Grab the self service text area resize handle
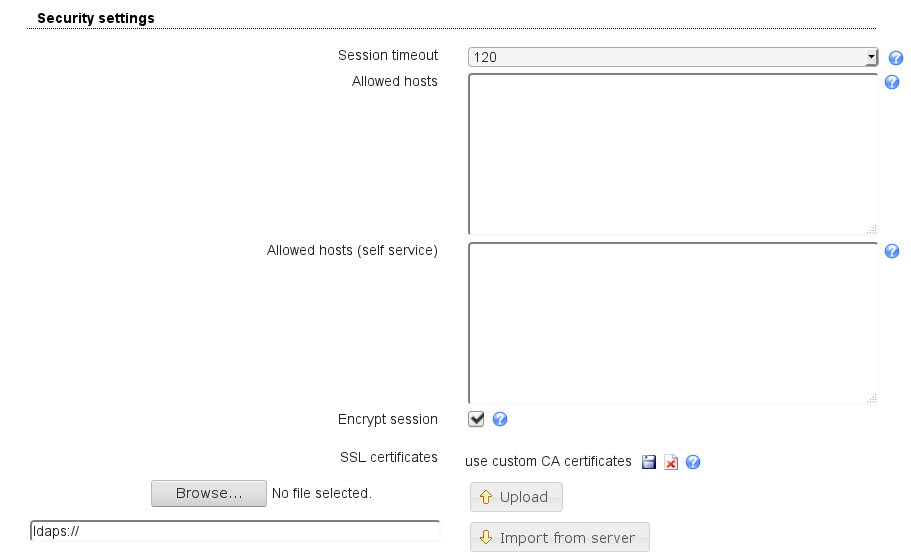Image resolution: width=911 pixels, height=556 pixels. [872, 398]
